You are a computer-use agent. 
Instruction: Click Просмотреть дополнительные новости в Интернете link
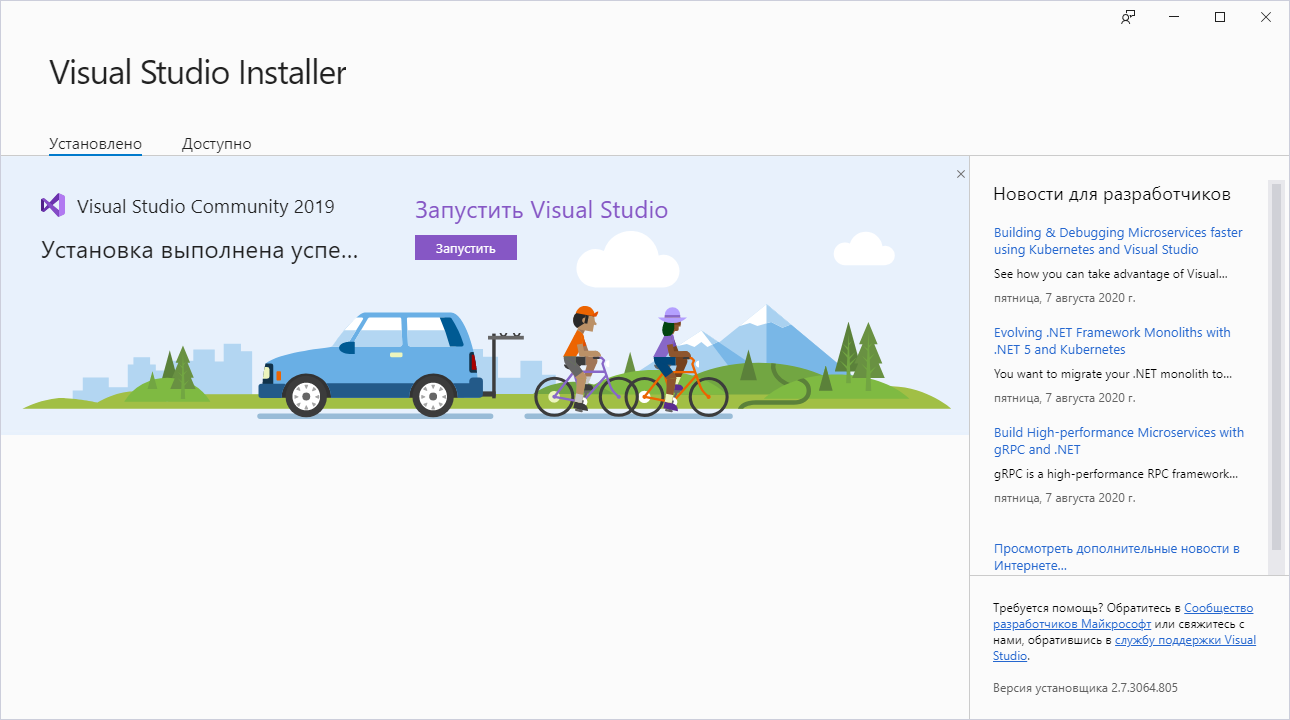pos(1116,557)
